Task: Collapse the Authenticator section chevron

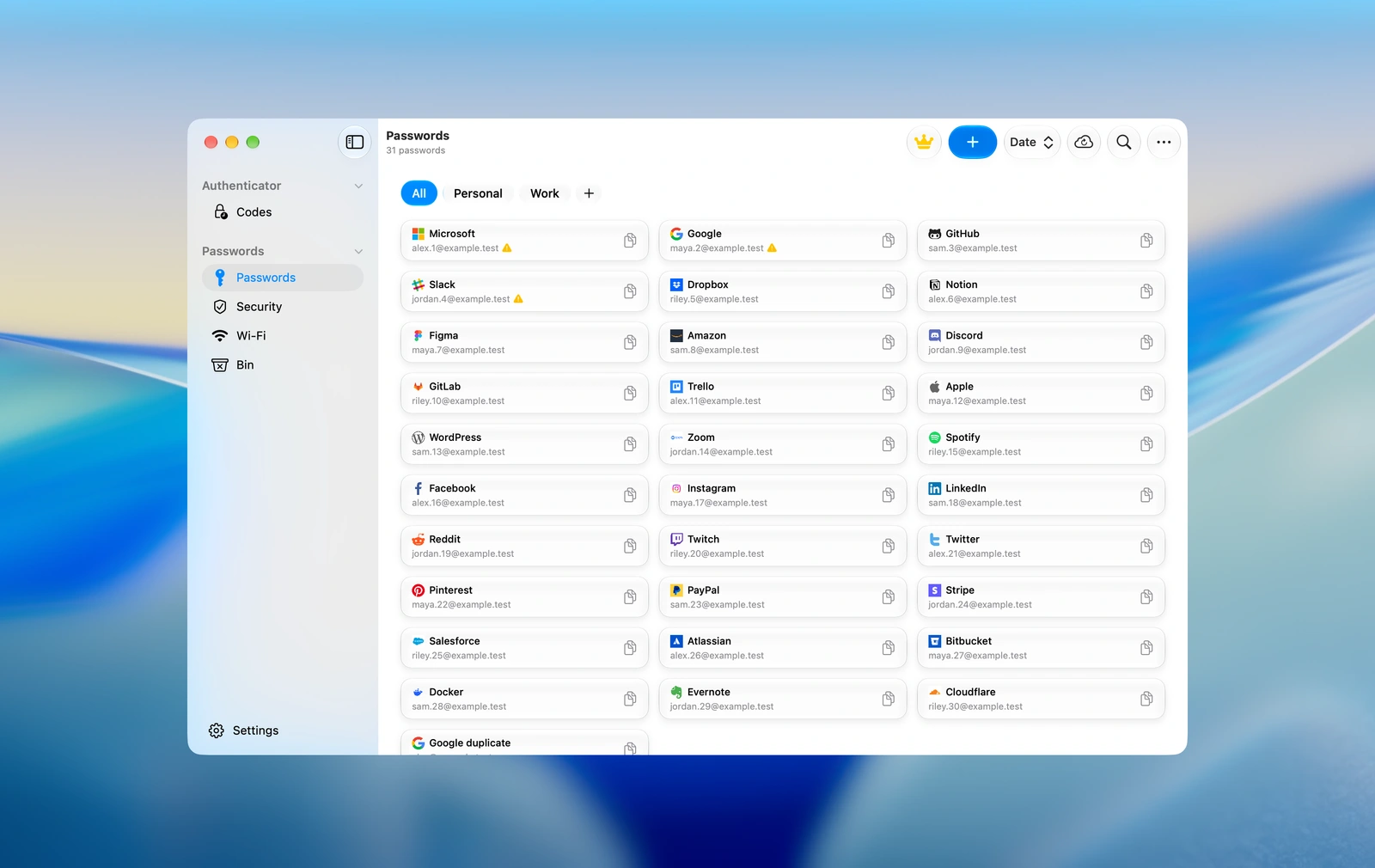Action: point(358,186)
